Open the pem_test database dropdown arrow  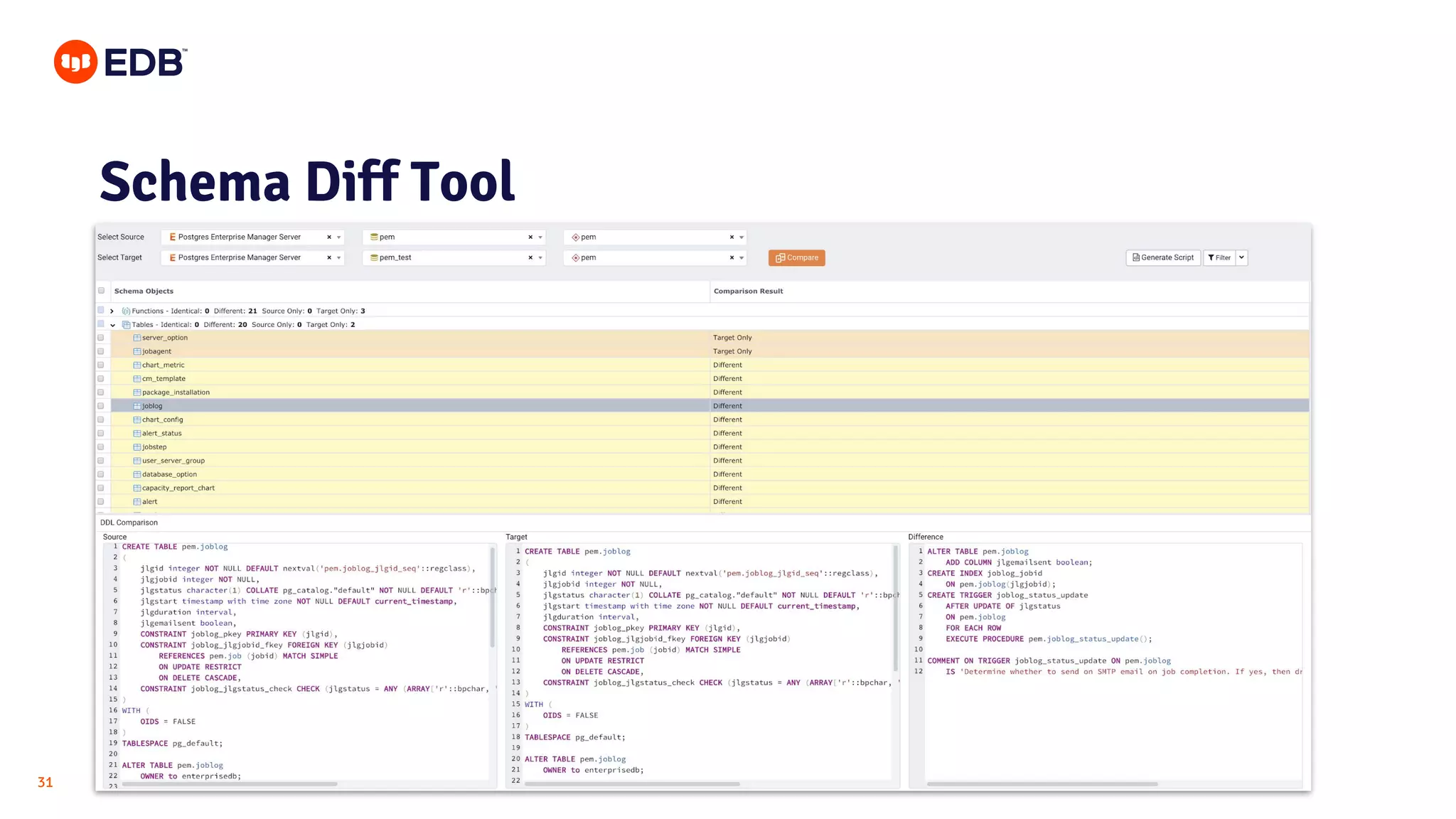point(540,258)
